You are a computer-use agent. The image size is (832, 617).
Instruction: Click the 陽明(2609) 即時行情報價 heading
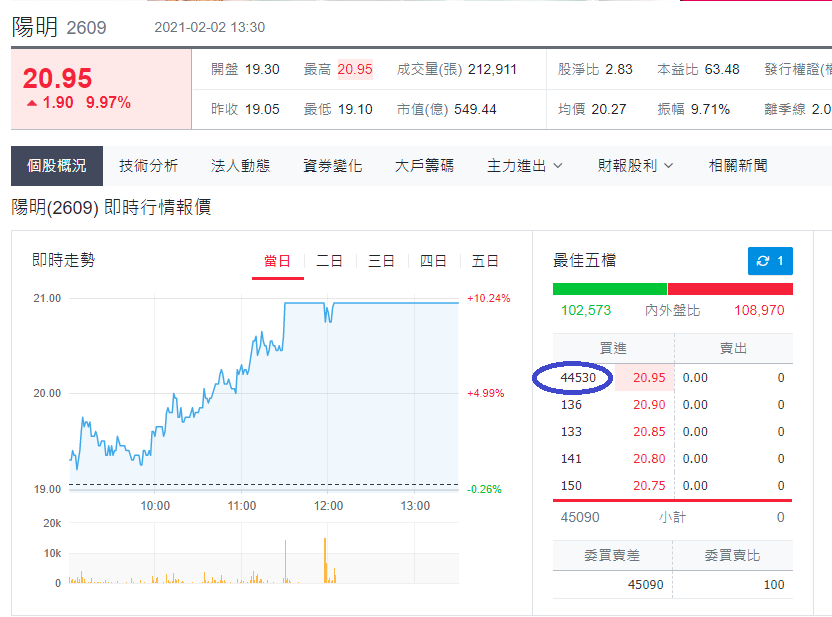point(111,207)
